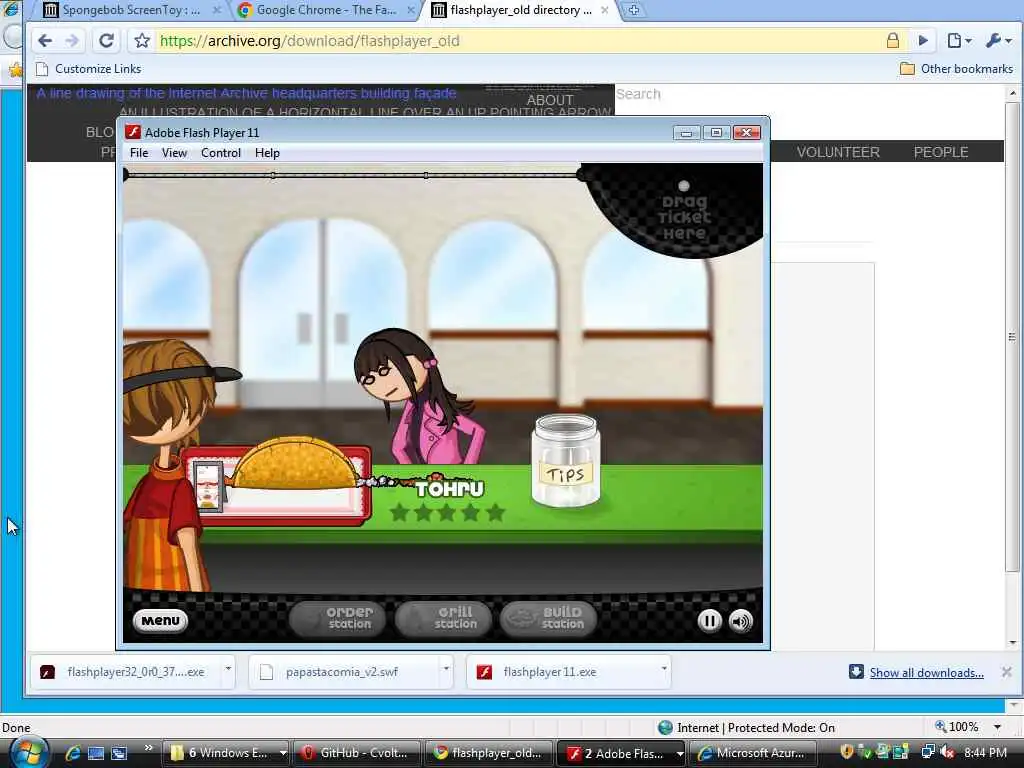The width and height of the screenshot is (1024, 768).
Task: Open the PEOPLE link
Action: click(x=940, y=152)
